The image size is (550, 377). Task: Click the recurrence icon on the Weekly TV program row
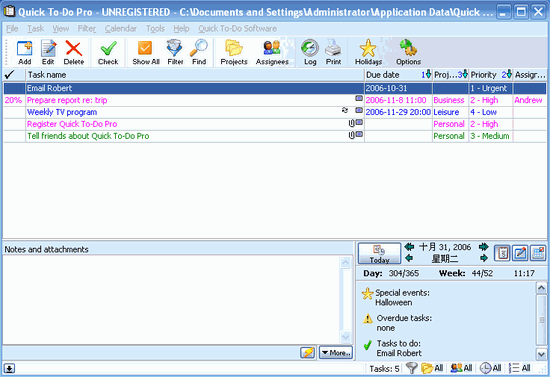(x=345, y=110)
